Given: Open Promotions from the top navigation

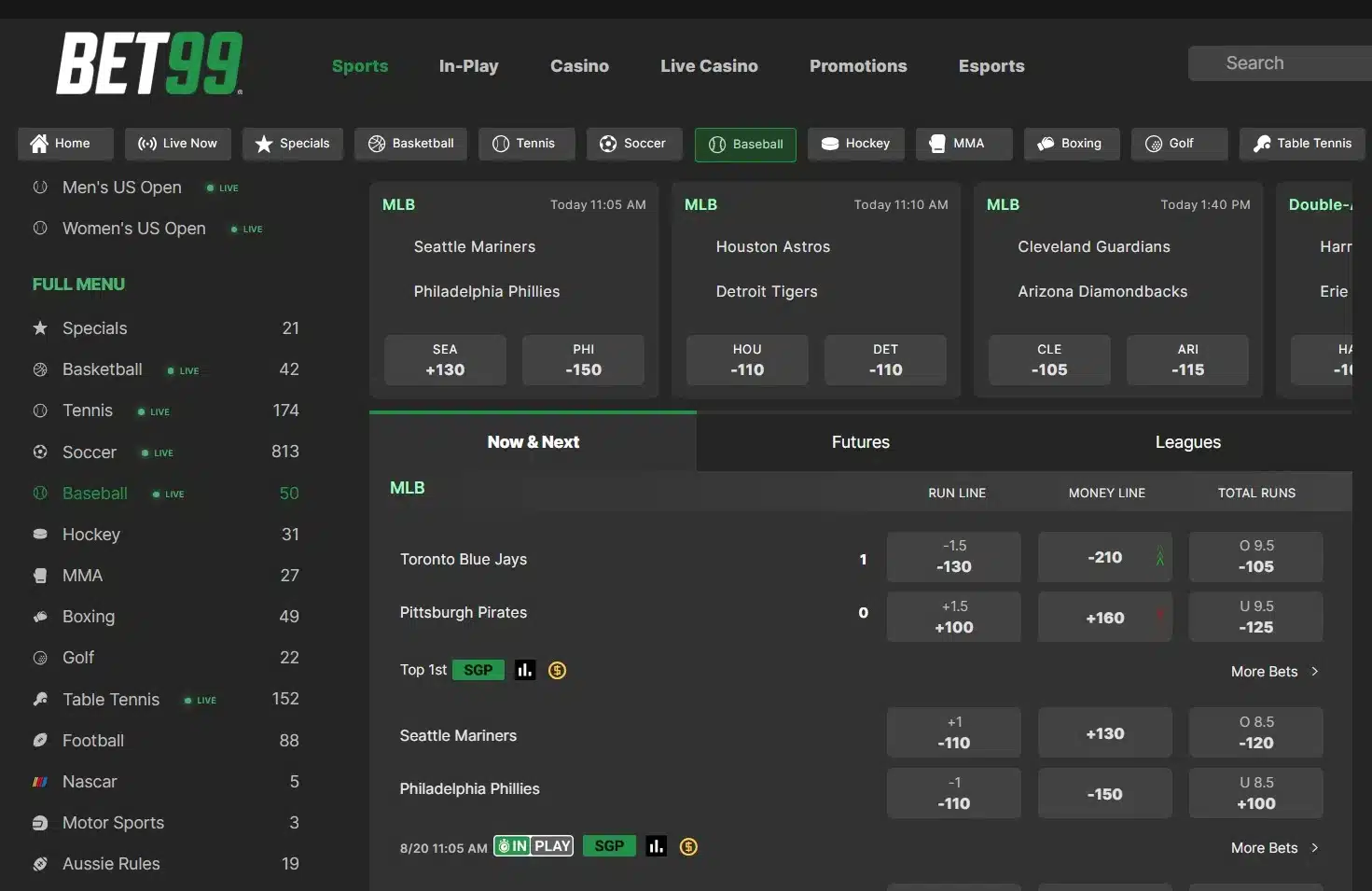Looking at the screenshot, I should [x=858, y=66].
